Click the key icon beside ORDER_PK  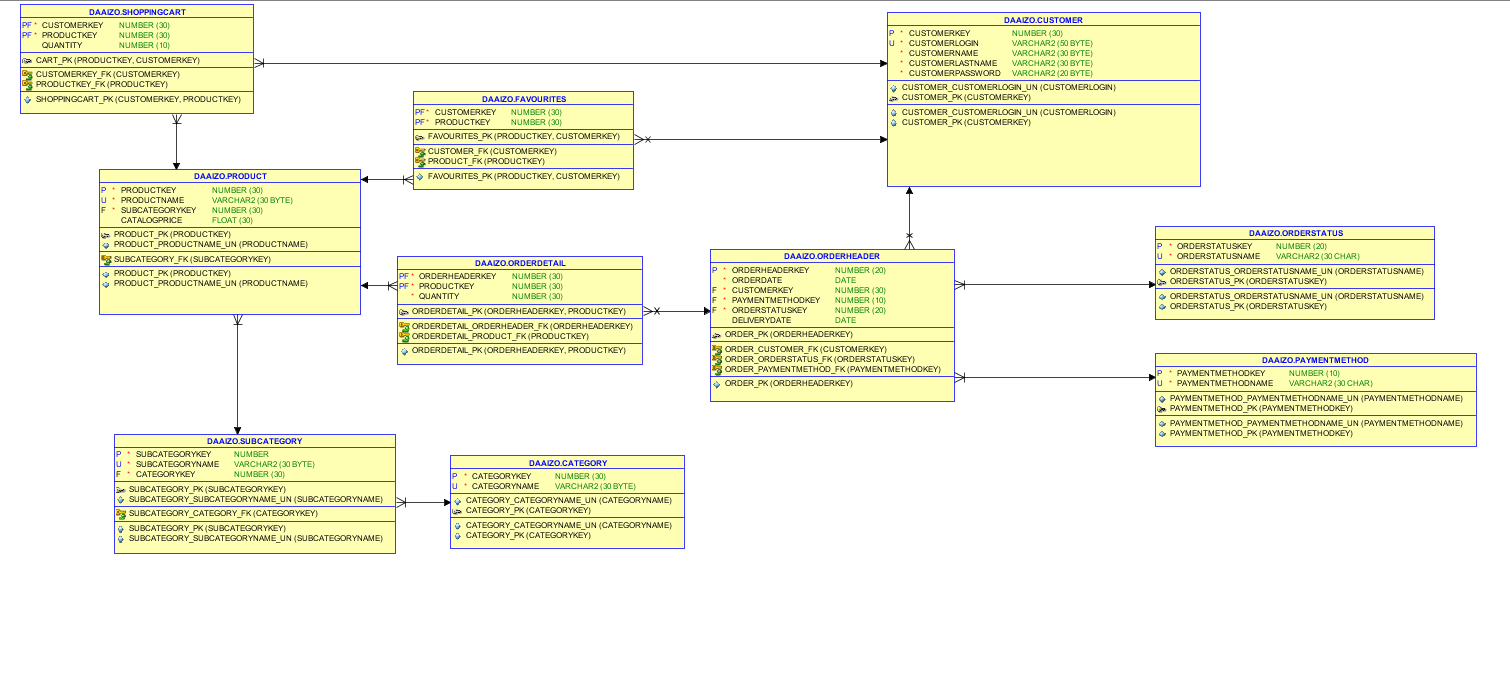click(717, 334)
